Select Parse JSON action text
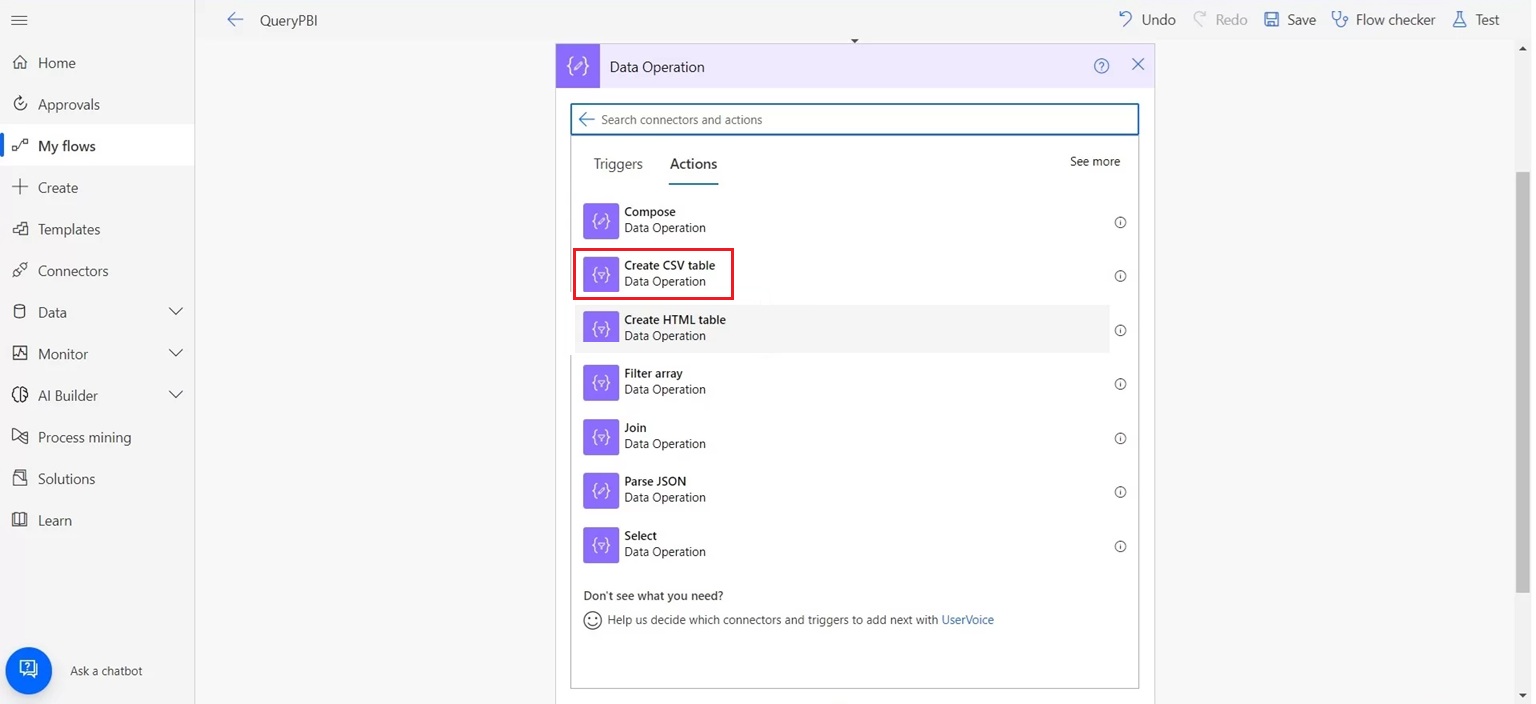1536x704 pixels. (x=655, y=481)
